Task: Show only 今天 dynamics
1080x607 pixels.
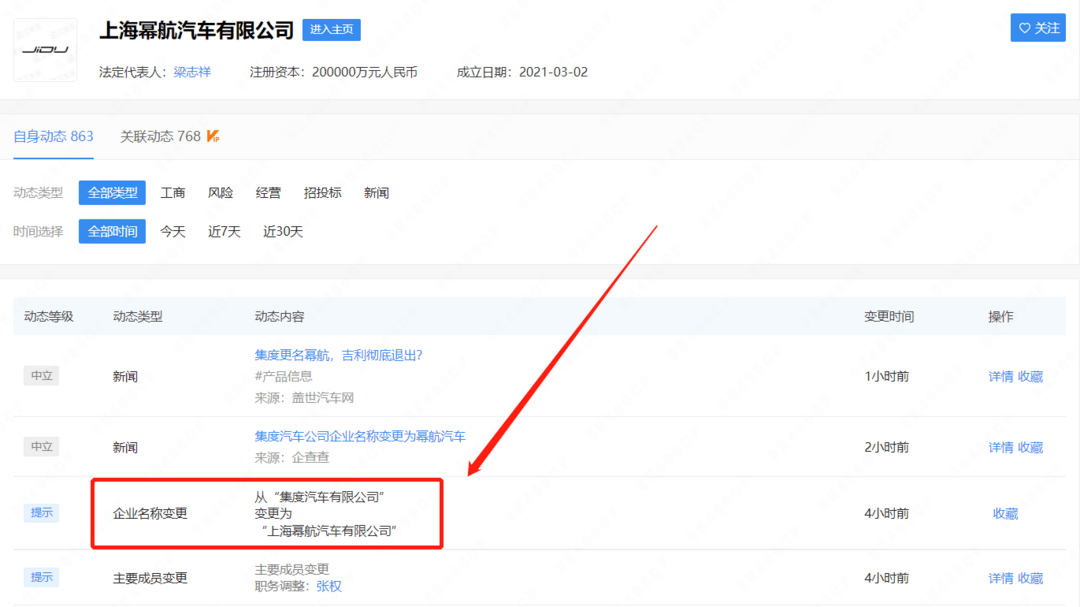Action: point(173,232)
